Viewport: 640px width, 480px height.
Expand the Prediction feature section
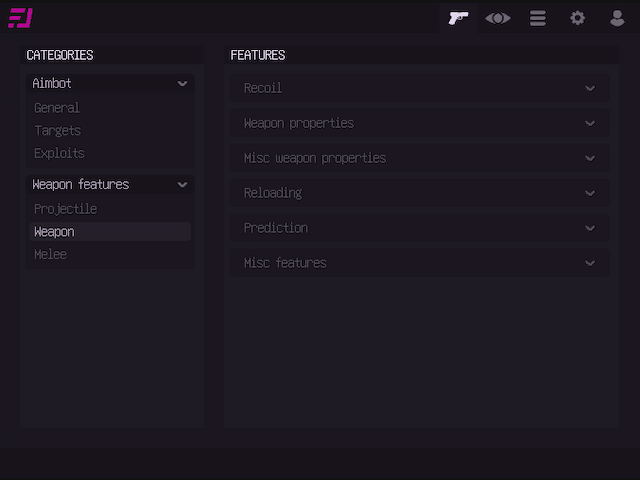click(590, 228)
